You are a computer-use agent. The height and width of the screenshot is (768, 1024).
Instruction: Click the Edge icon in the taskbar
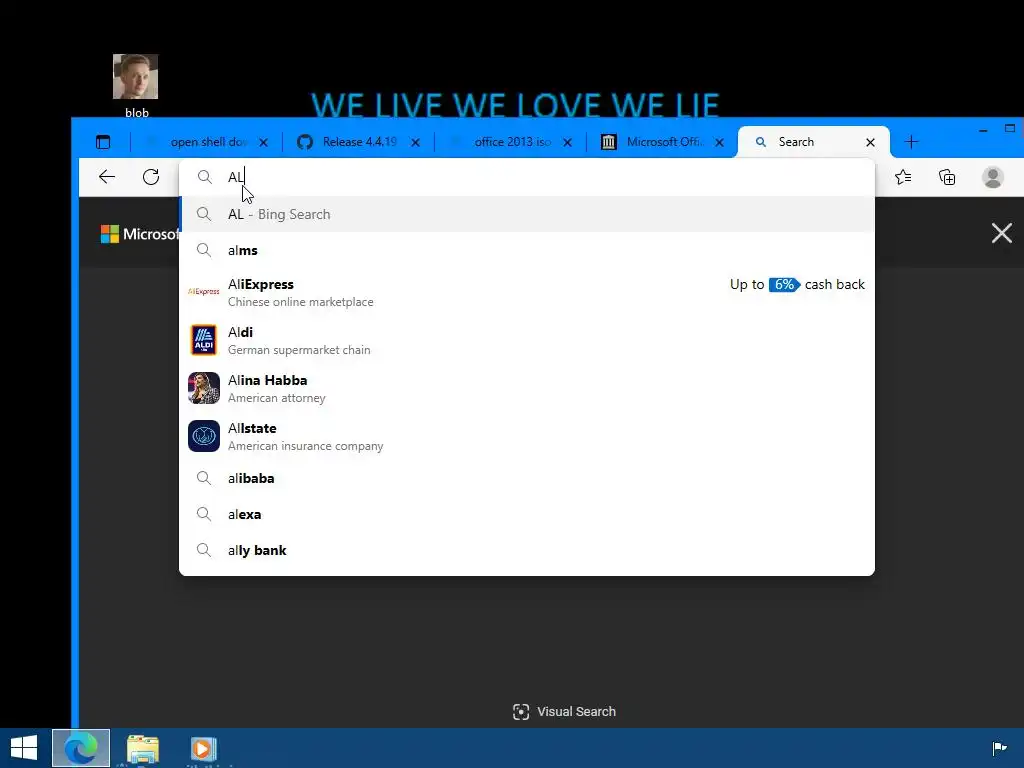(x=81, y=748)
